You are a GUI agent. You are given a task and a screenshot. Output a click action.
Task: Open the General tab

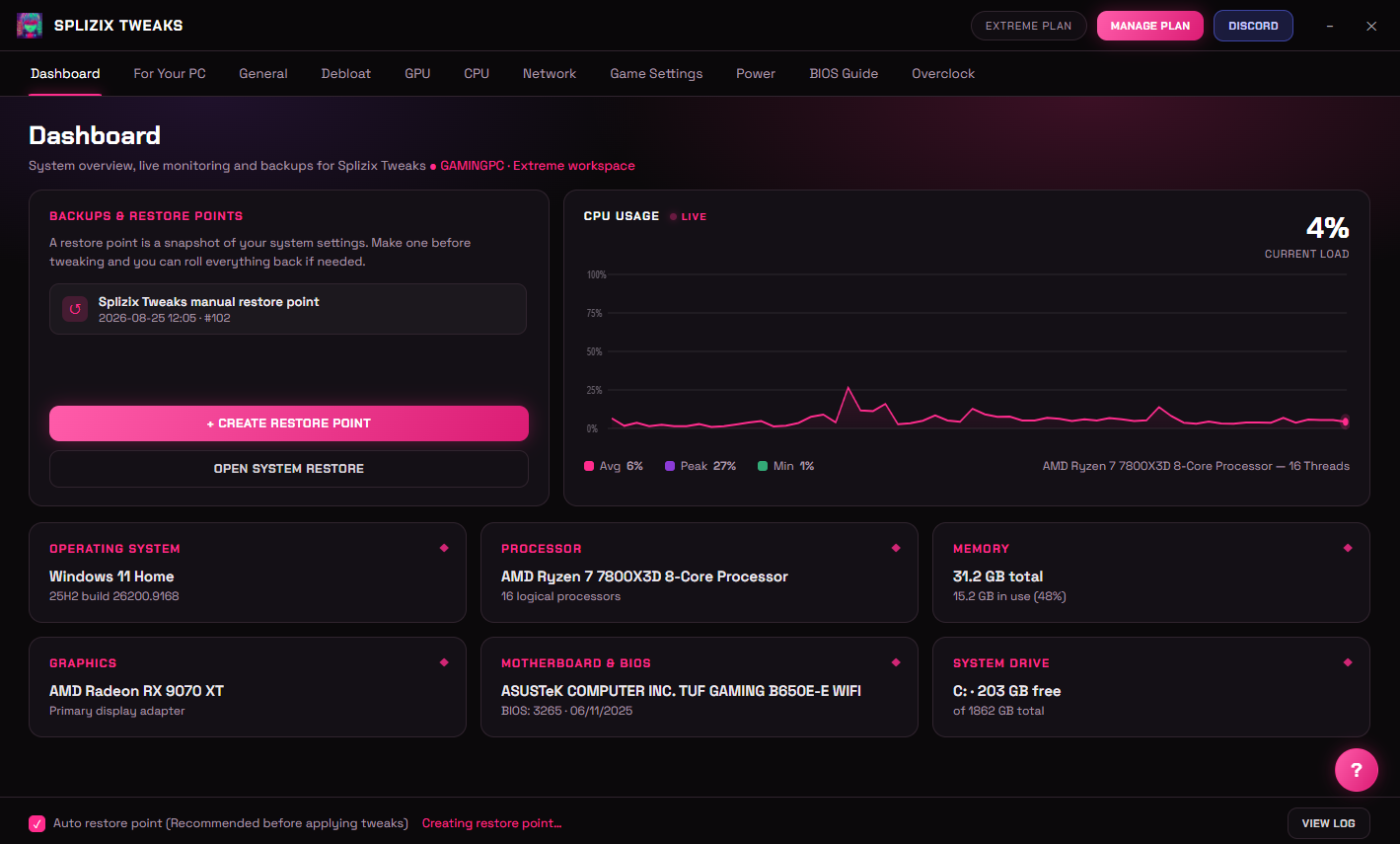coord(263,74)
